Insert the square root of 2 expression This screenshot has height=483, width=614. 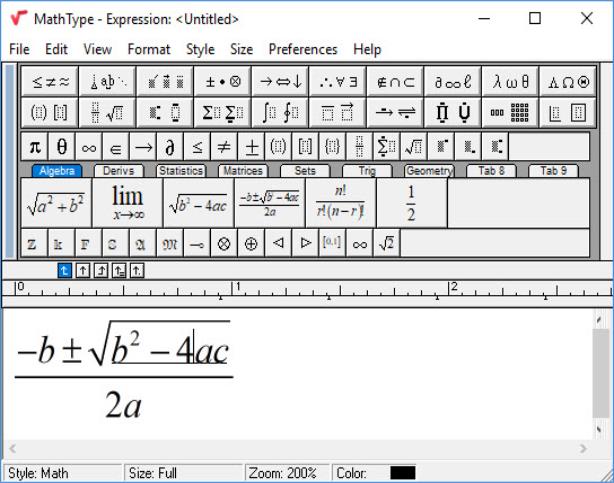pyautogui.click(x=386, y=244)
